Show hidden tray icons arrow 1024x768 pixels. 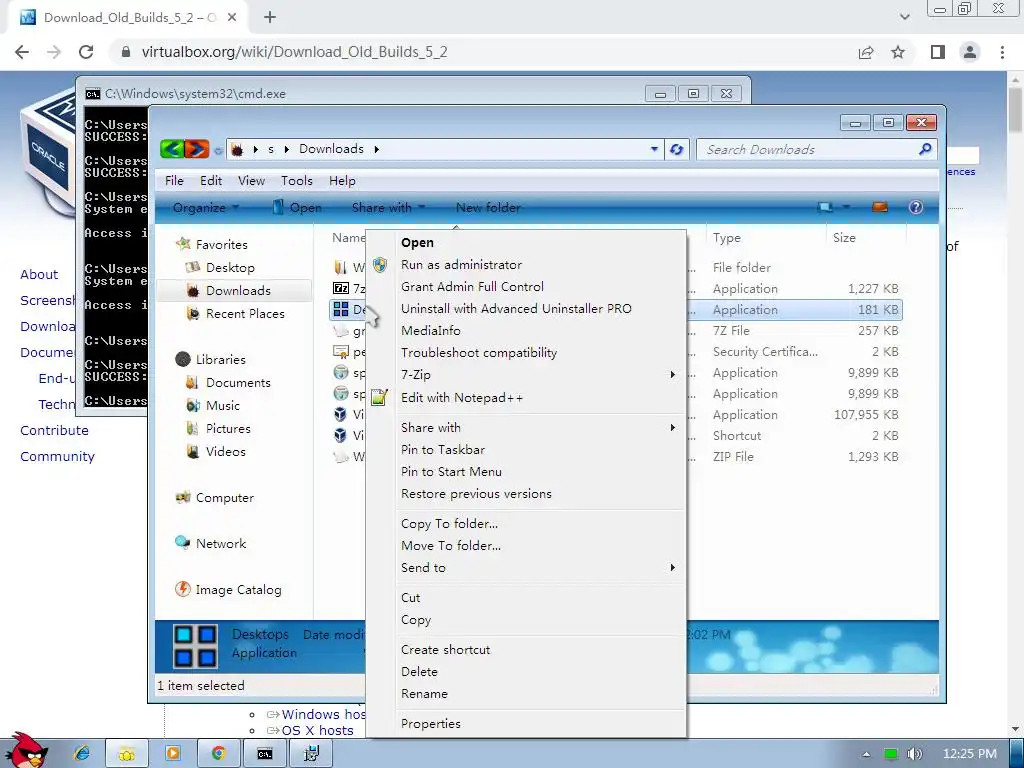click(x=866, y=754)
